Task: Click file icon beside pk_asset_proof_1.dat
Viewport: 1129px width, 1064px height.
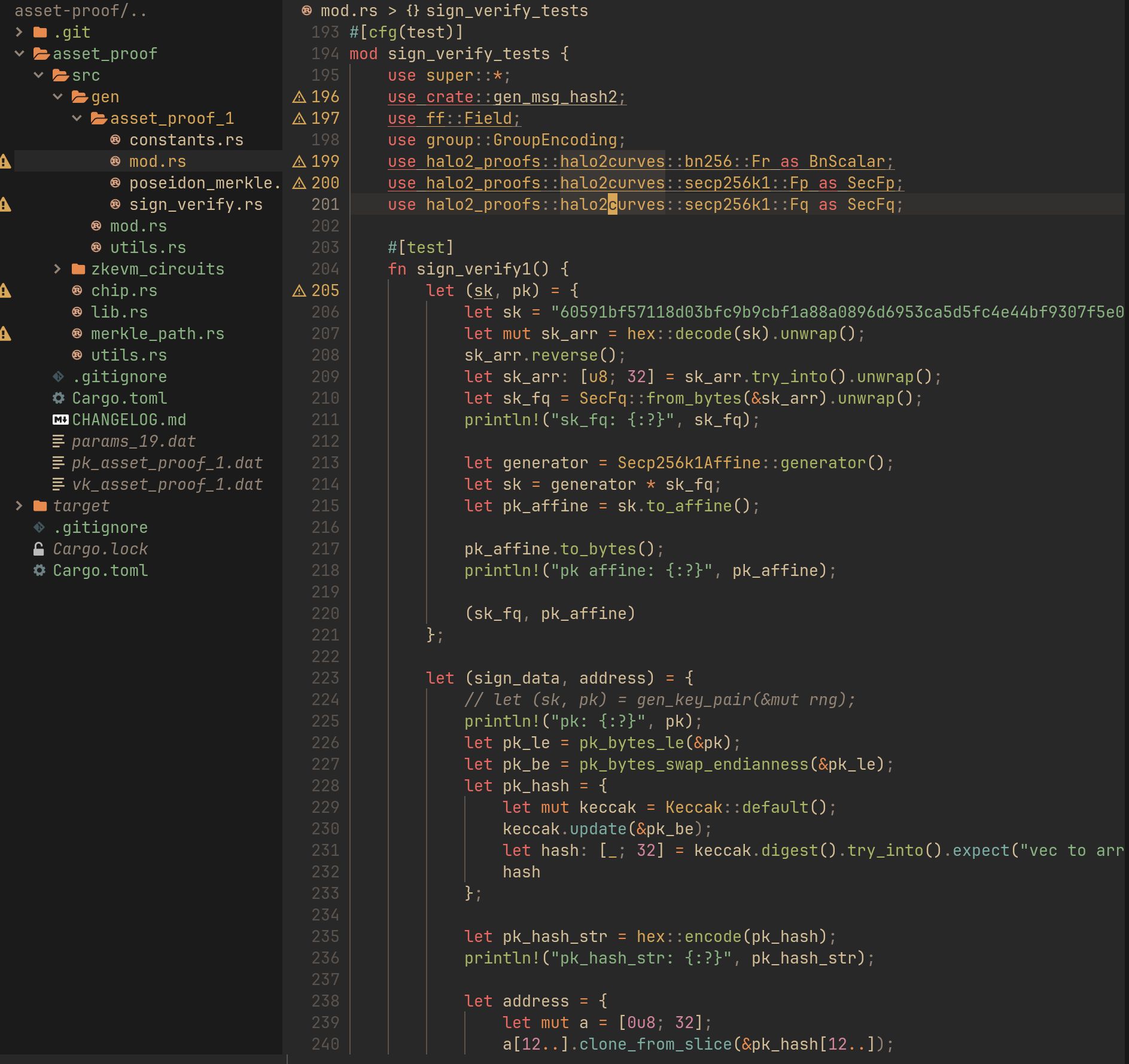Action: tap(59, 463)
